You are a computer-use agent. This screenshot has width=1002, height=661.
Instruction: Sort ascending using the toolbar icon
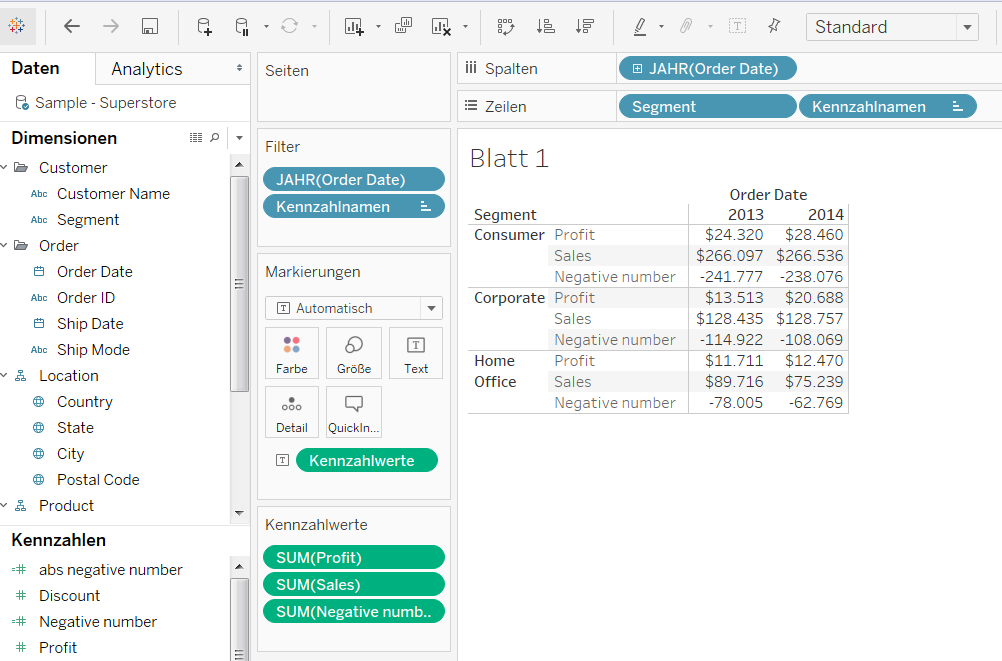(x=545, y=27)
